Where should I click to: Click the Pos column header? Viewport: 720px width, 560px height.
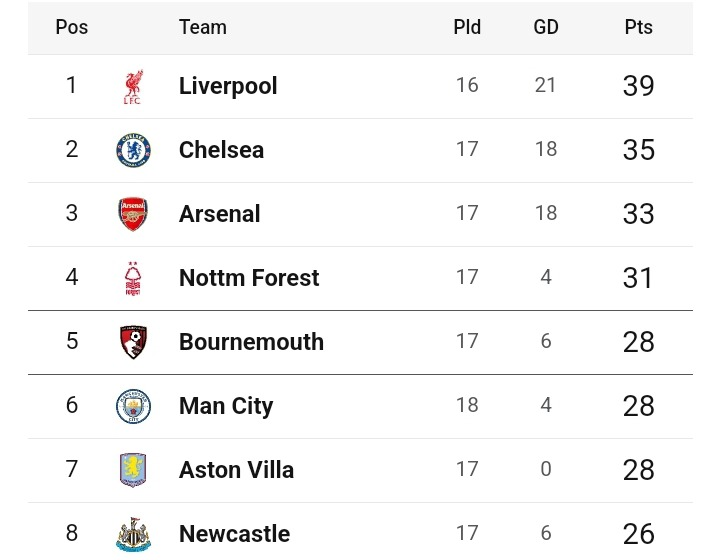72,27
